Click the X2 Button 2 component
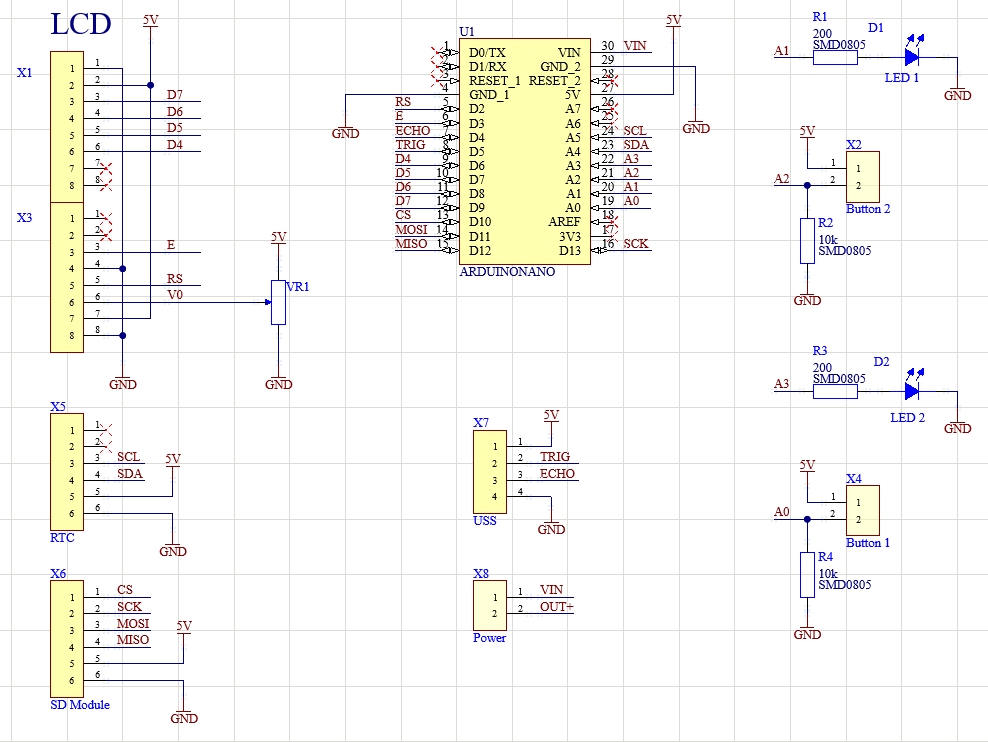 (x=861, y=176)
